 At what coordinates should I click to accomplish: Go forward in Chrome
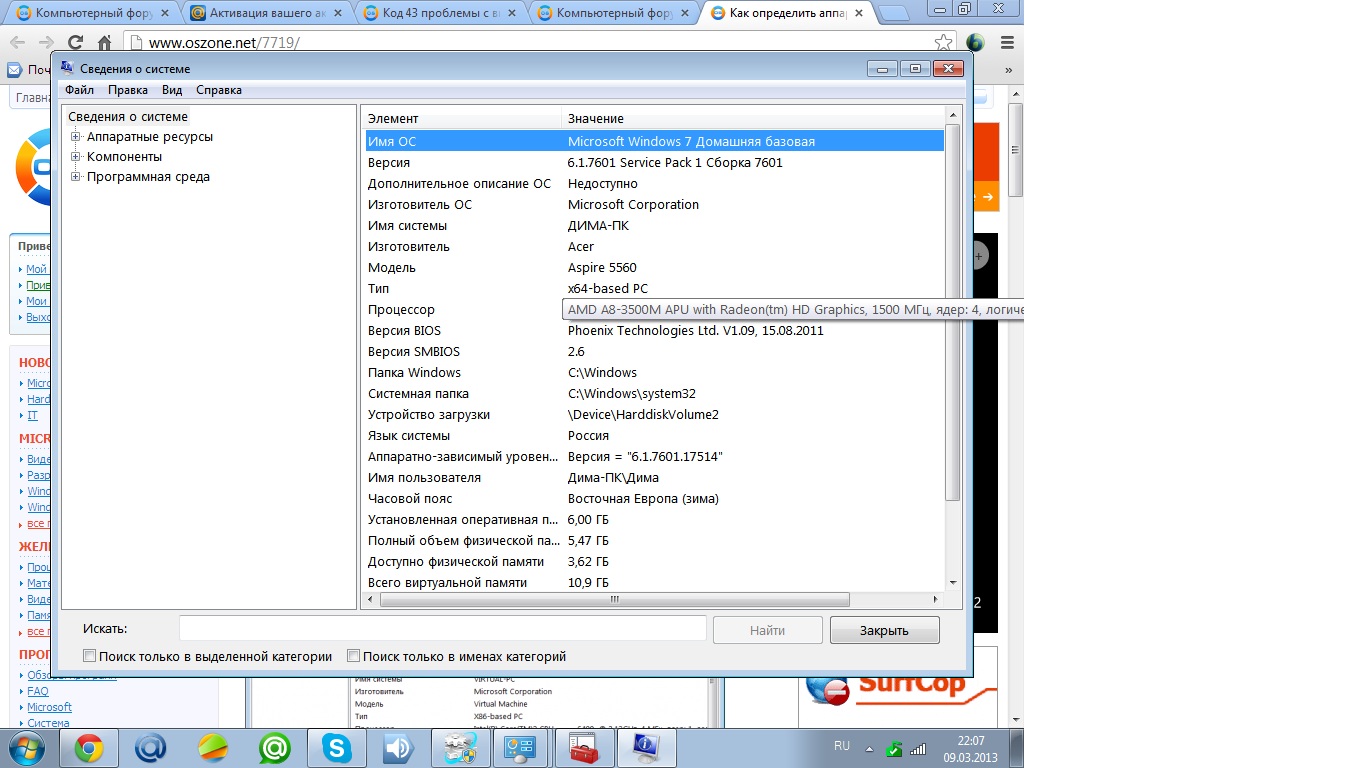coord(46,43)
